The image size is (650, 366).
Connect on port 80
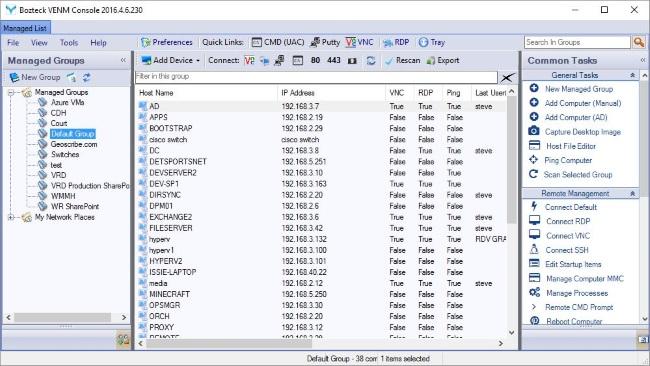(315, 61)
